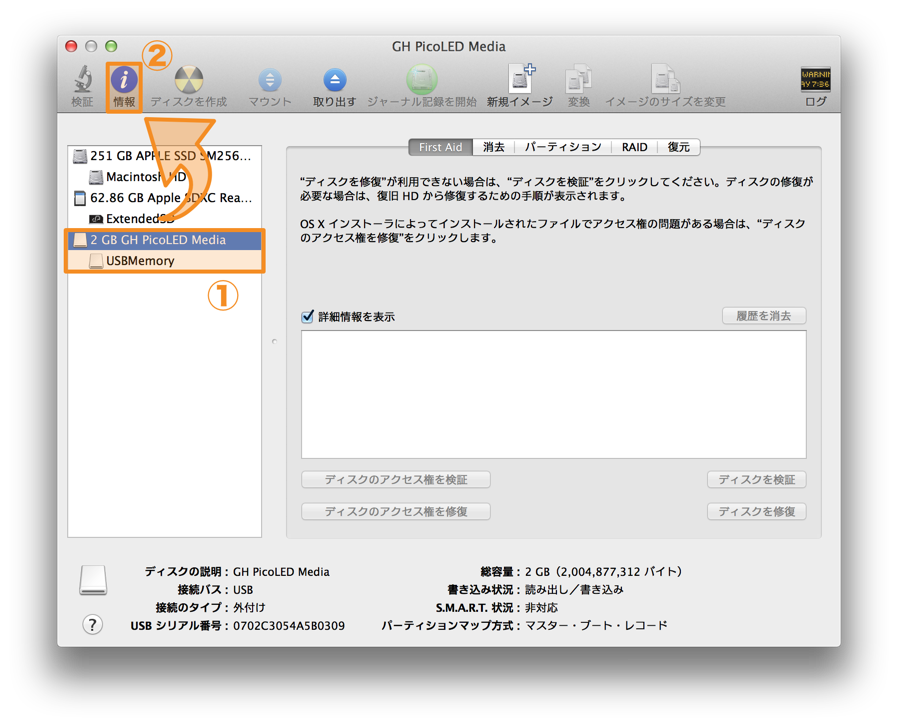The width and height of the screenshot is (898, 726).
Task: Click the disk icon beside ディスクの説明
Action: click(93, 581)
